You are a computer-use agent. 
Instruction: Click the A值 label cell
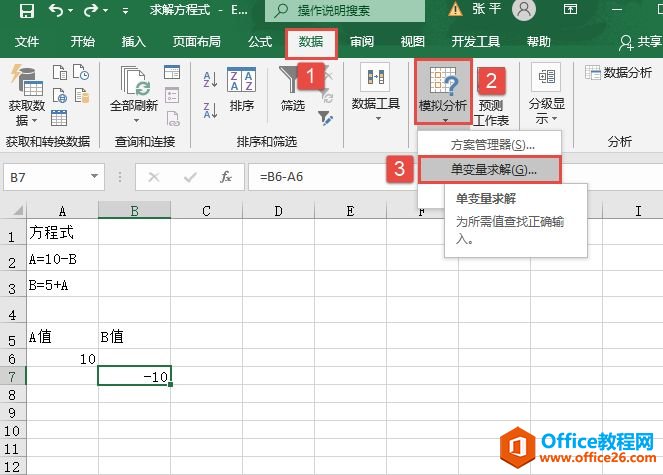pos(62,337)
